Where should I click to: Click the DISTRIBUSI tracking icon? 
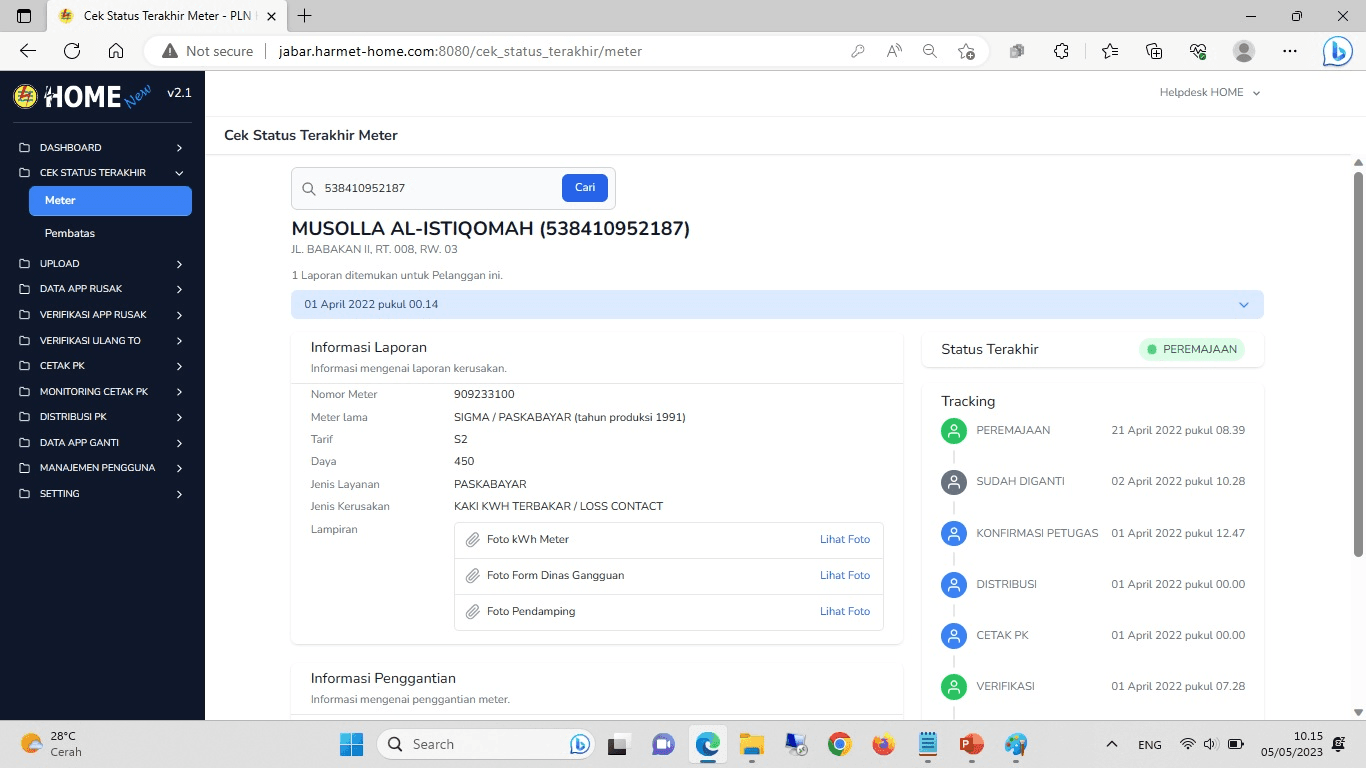coord(954,584)
